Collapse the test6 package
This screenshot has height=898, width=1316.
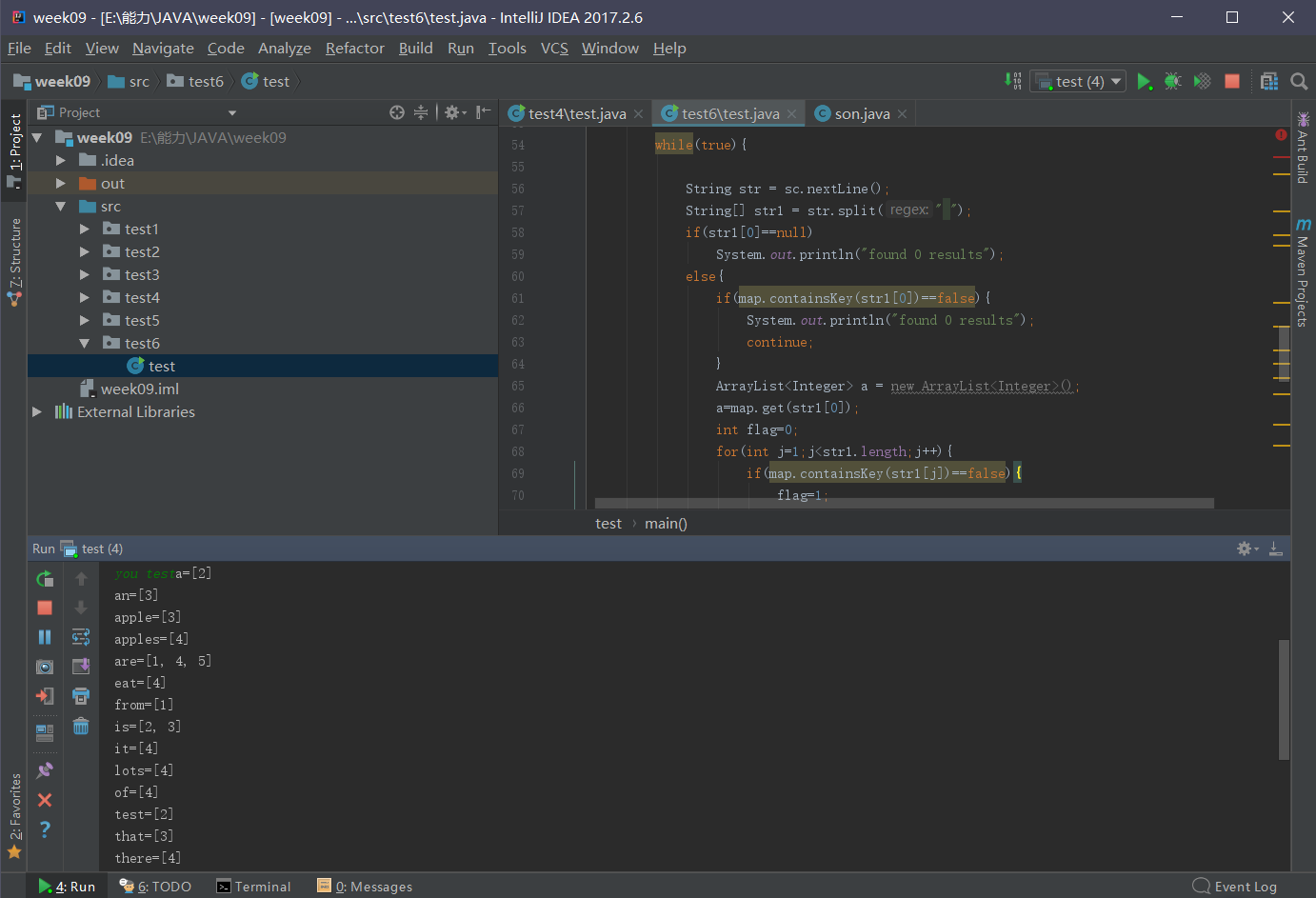point(85,344)
